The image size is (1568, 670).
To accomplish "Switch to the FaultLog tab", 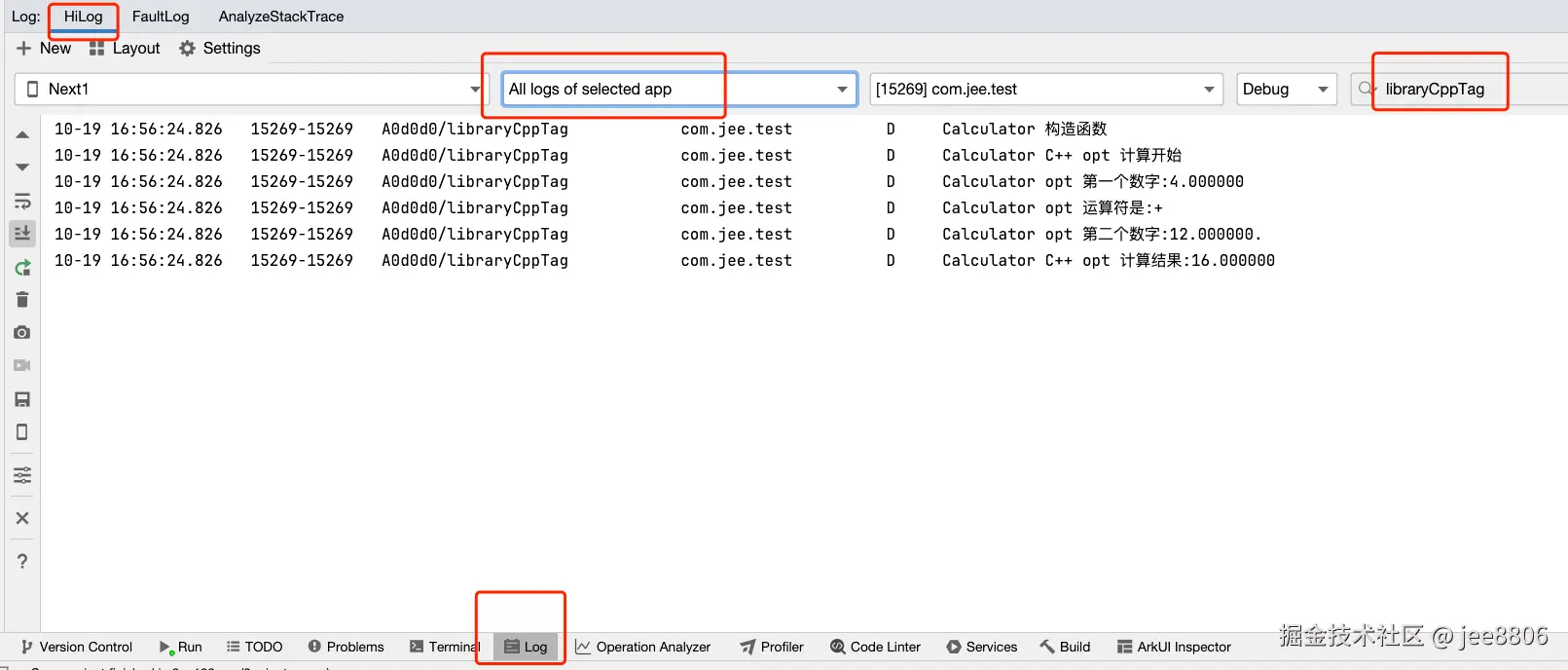I will coord(161,17).
